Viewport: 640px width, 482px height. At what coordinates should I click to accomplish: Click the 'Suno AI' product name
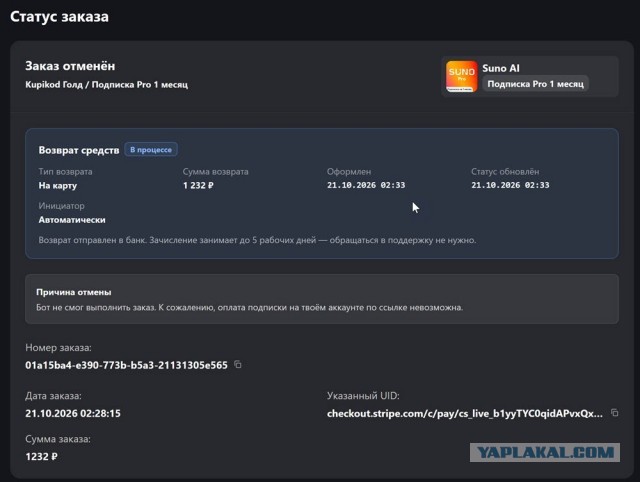(501, 68)
